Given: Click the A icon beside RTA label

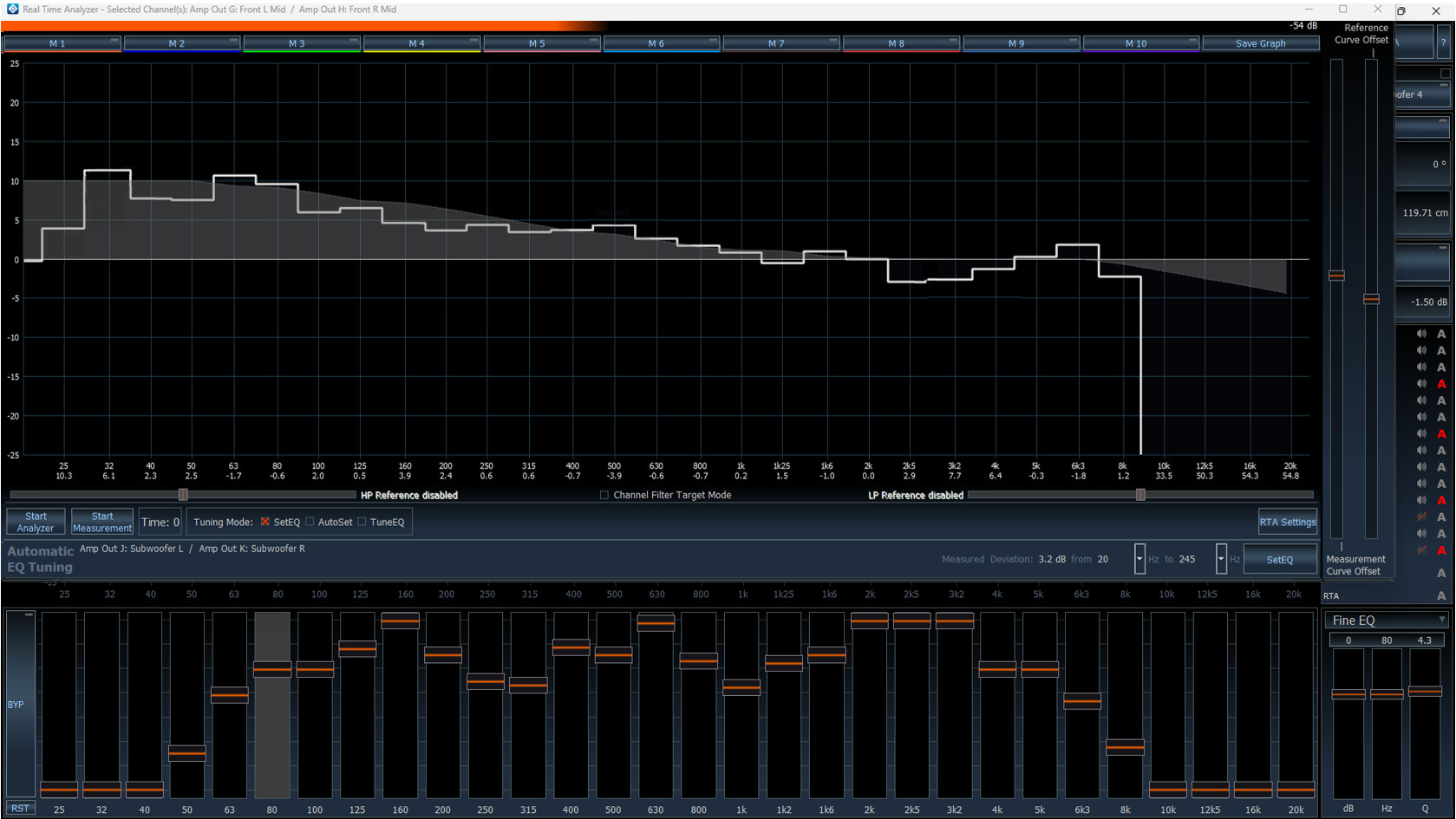Looking at the screenshot, I should tap(1441, 595).
